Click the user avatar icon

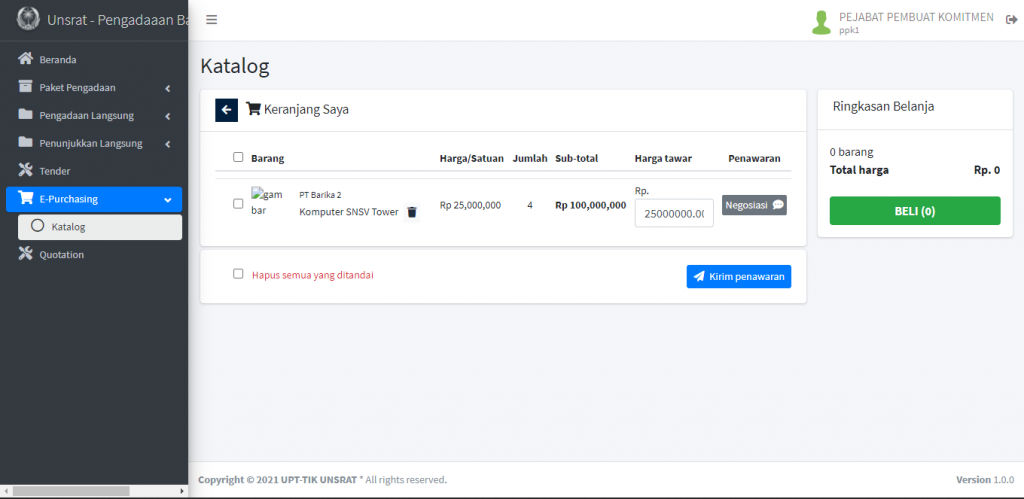(821, 22)
